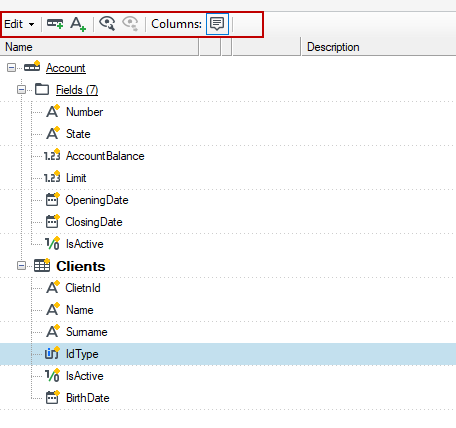Click the text icon beside Clients Name field

[53, 309]
